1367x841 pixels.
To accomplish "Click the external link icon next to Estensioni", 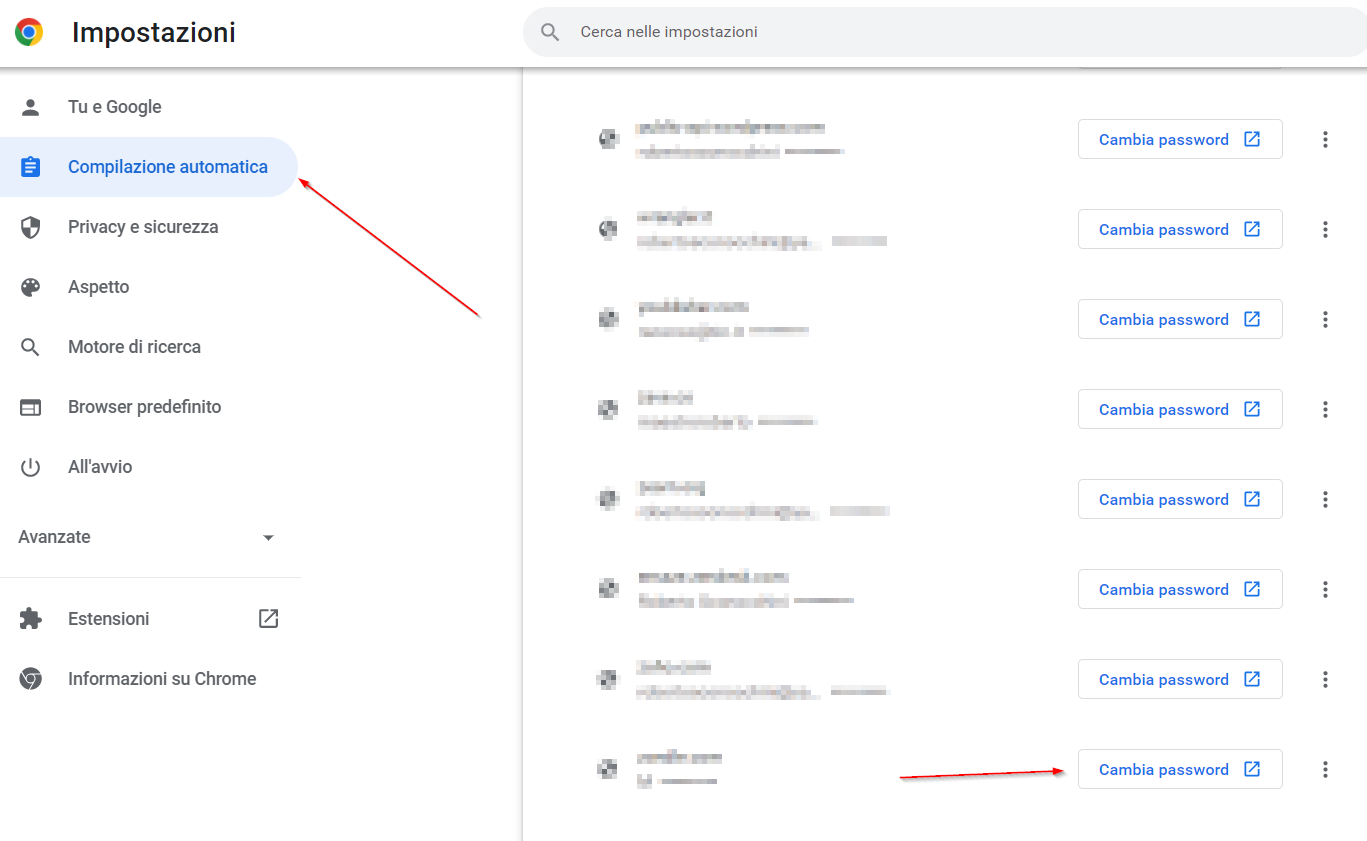I will tap(268, 619).
